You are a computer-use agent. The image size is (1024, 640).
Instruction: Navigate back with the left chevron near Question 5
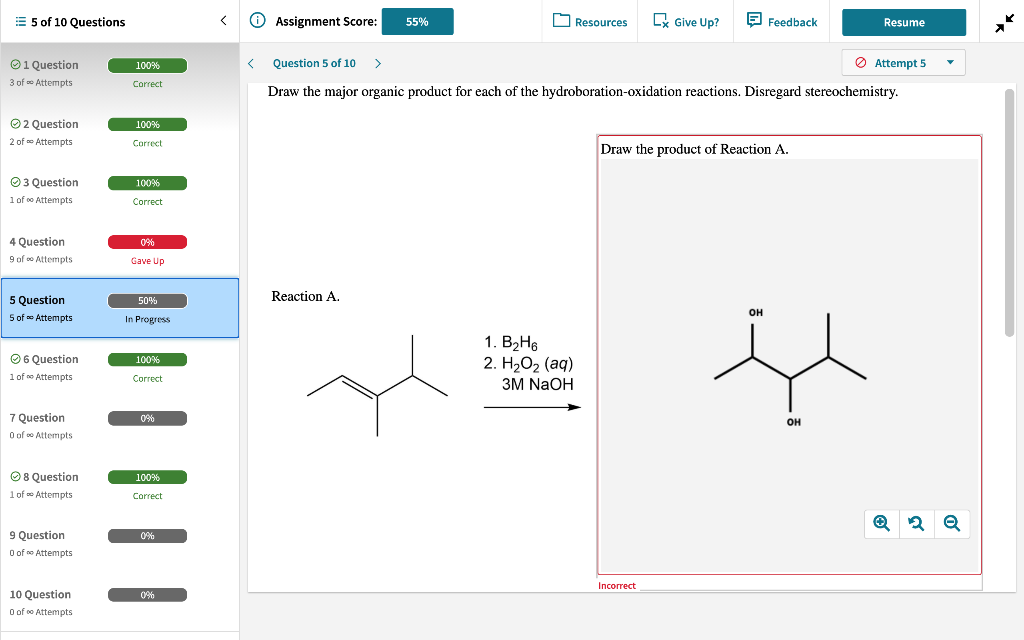click(x=250, y=62)
